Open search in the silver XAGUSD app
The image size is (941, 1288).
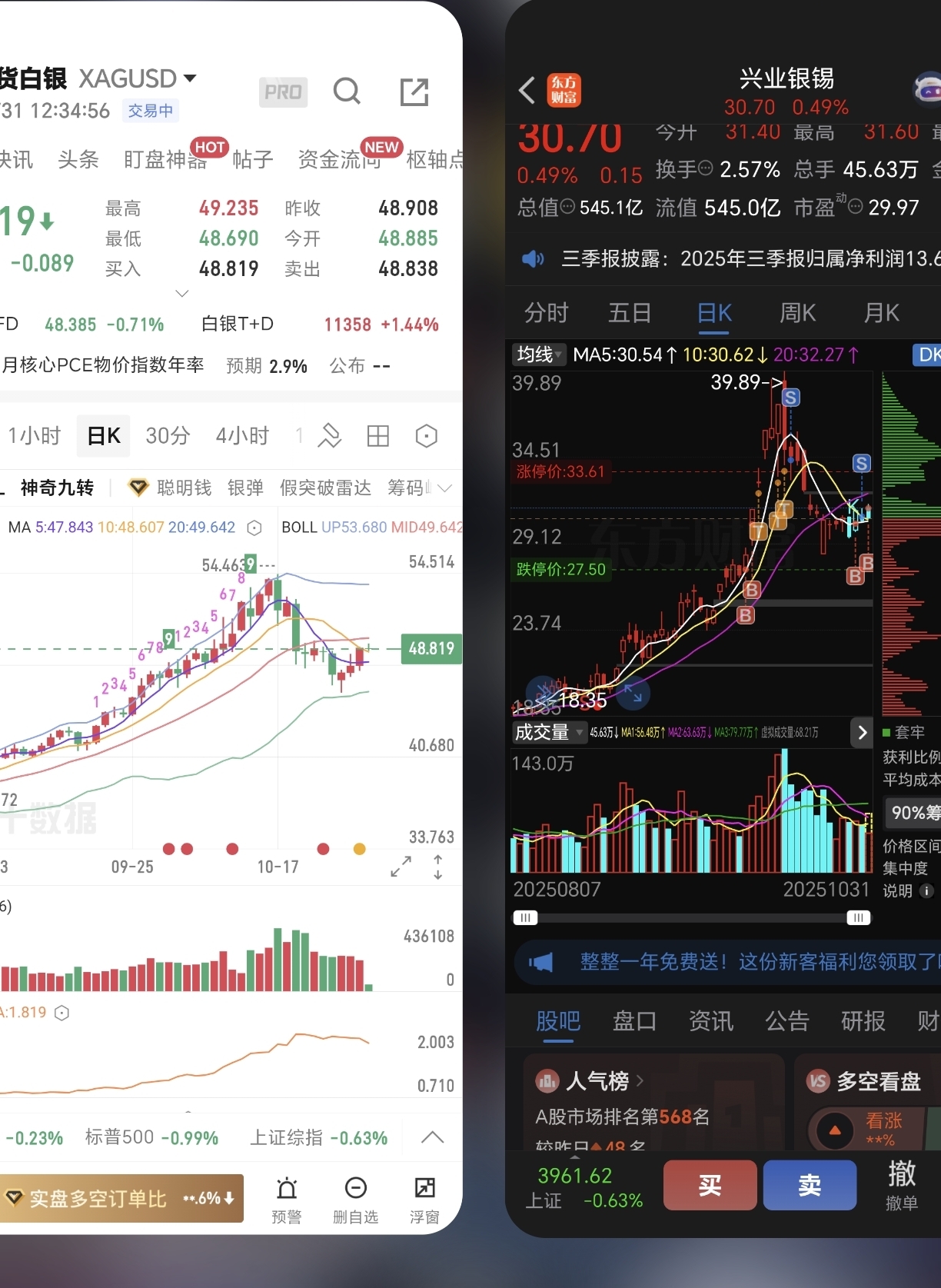click(x=347, y=92)
